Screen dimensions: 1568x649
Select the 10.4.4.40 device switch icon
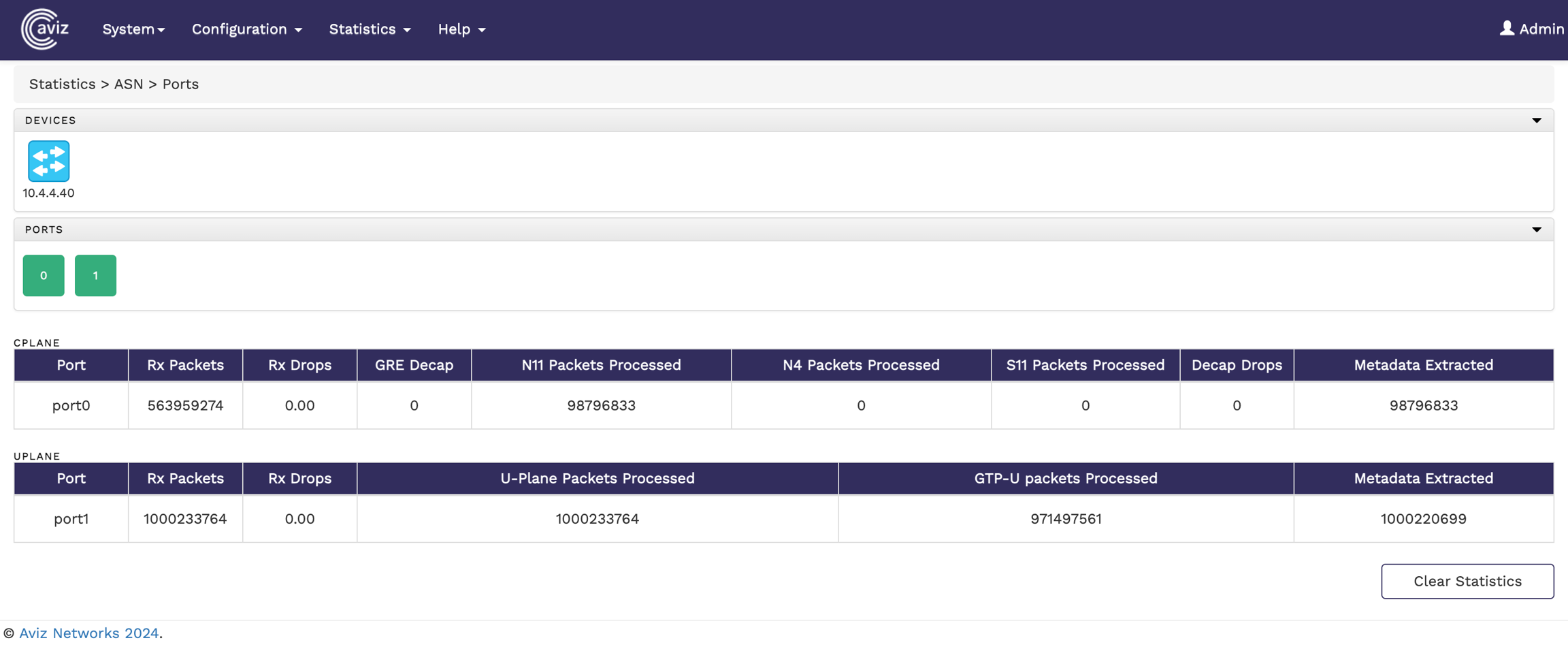click(48, 161)
